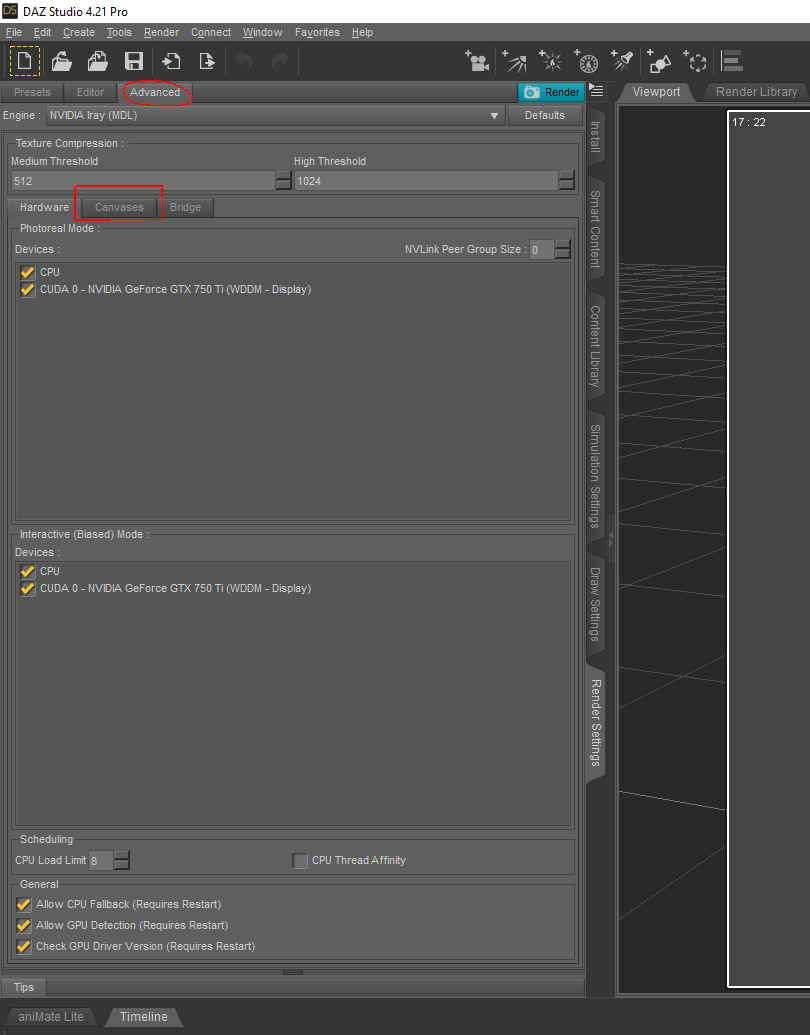Open the Engine NVIDIA Iray dropdown
Screen dimensions: 810x1035
coord(275,116)
